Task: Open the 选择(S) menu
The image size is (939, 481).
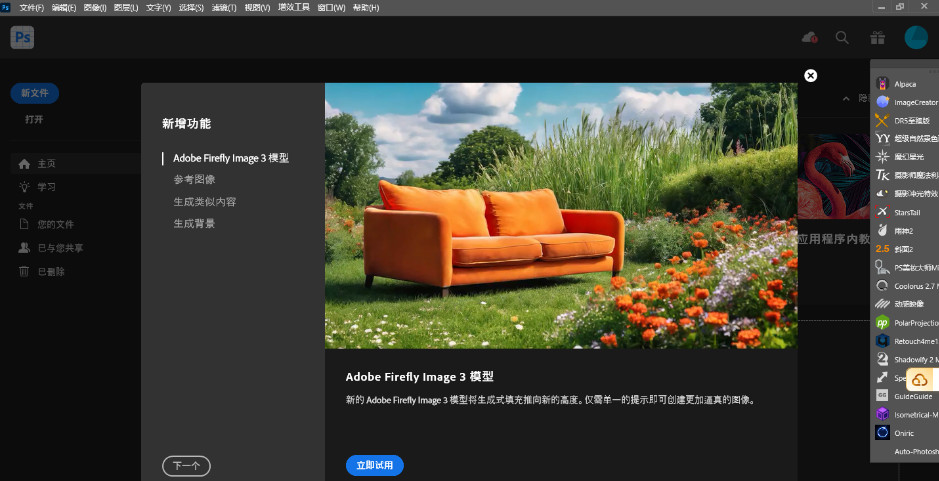Action: coord(191,8)
